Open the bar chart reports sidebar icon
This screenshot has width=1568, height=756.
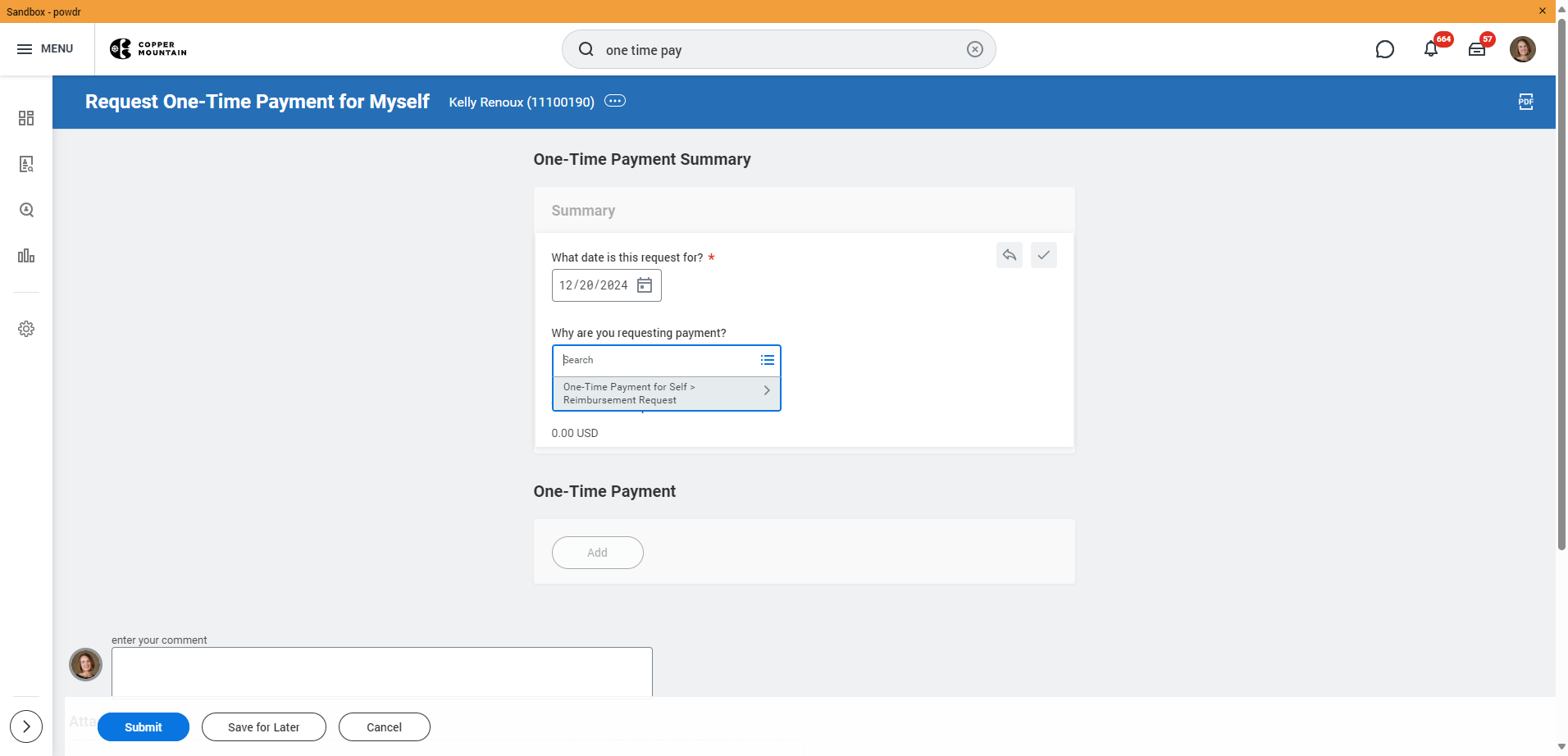click(x=26, y=256)
